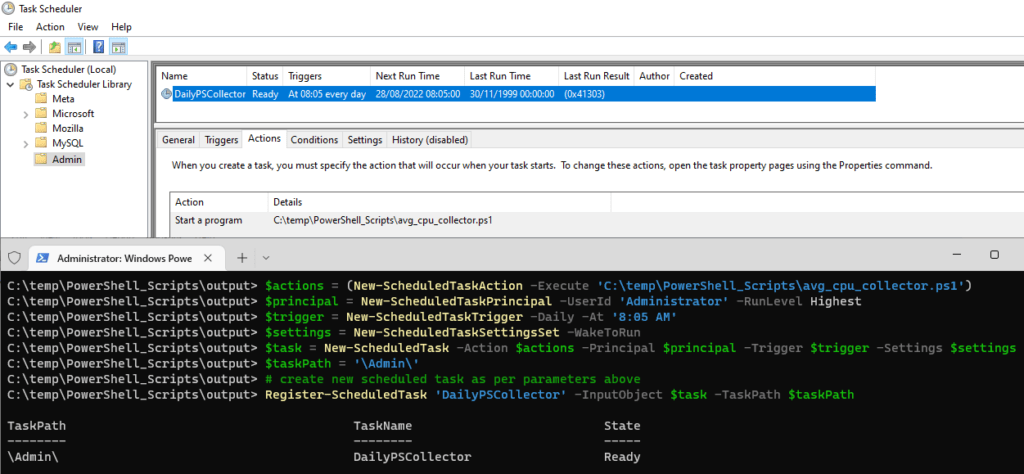Viewport: 1024px width, 474px height.
Task: Open the View menu
Action: tap(88, 27)
